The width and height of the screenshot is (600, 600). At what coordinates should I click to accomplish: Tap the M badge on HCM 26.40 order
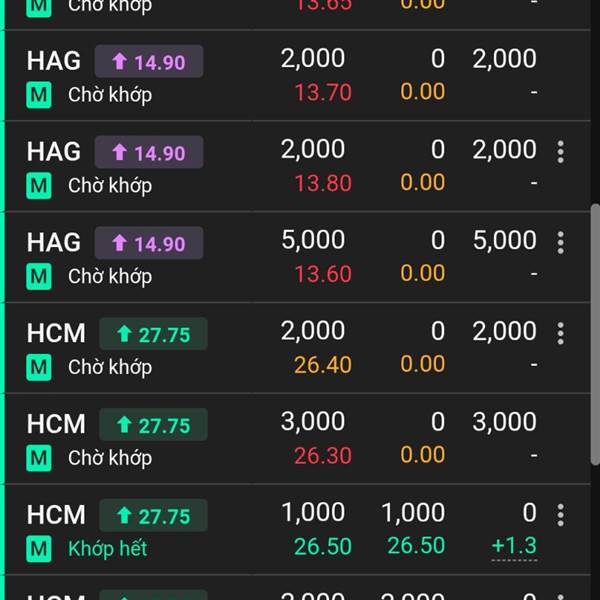pyautogui.click(x=39, y=367)
